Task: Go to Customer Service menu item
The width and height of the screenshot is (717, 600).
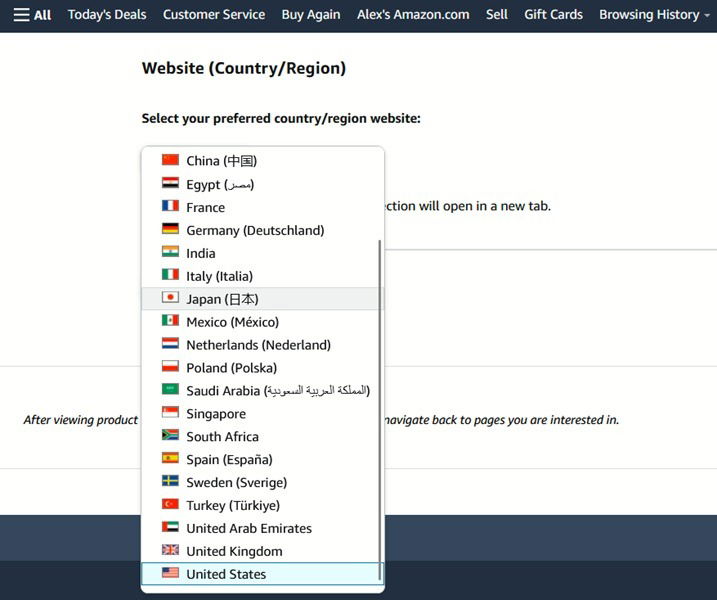Action: coord(214,15)
